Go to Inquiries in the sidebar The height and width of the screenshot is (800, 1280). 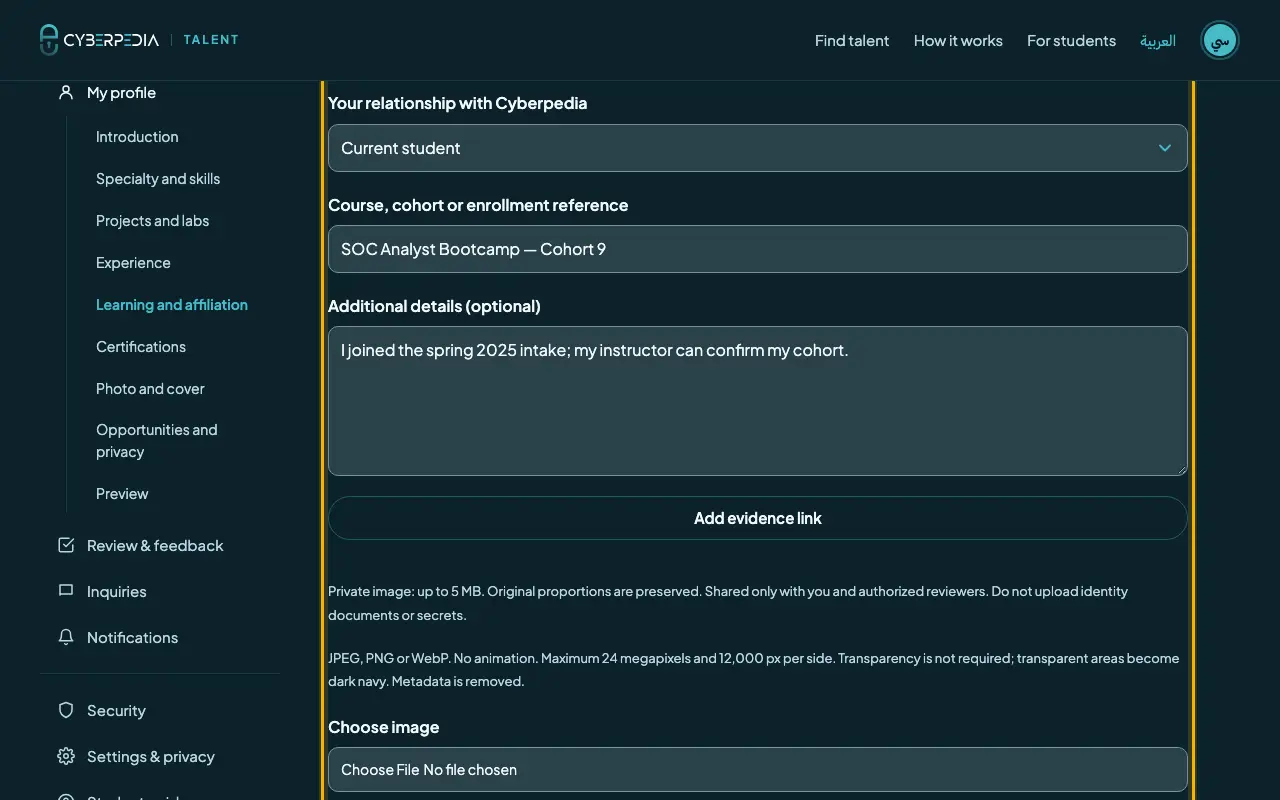(117, 591)
